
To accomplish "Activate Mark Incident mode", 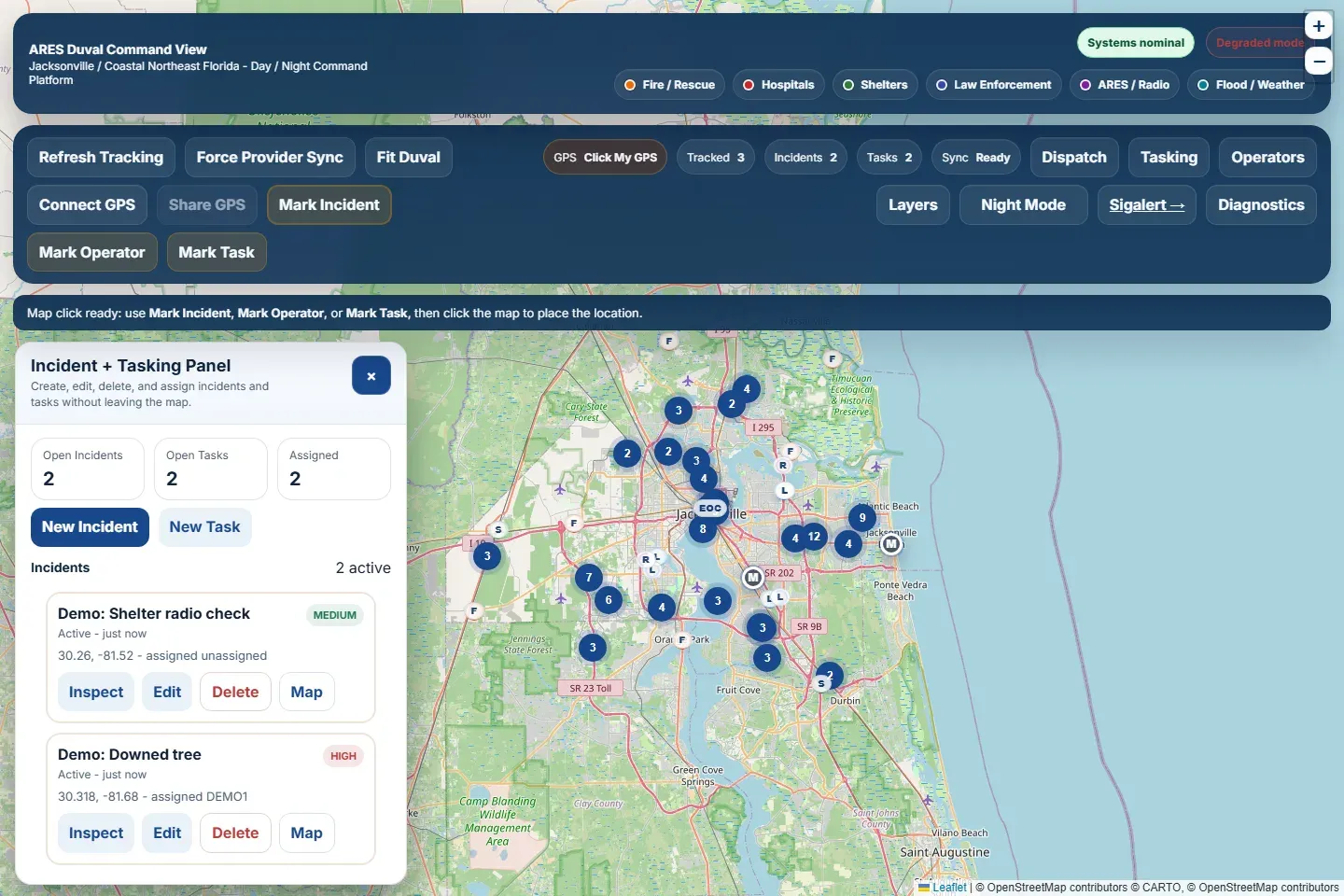I will click(x=329, y=205).
